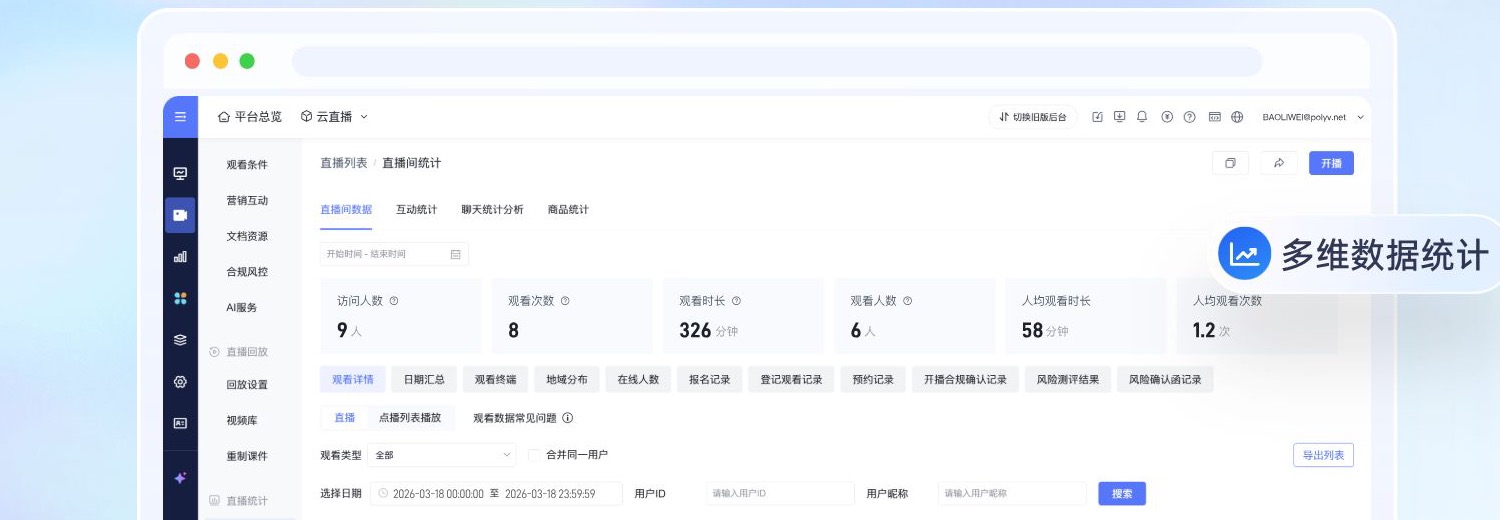Image resolution: width=1500 pixels, height=520 pixels.
Task: Switch to the 互动统计 tab
Action: point(417,210)
